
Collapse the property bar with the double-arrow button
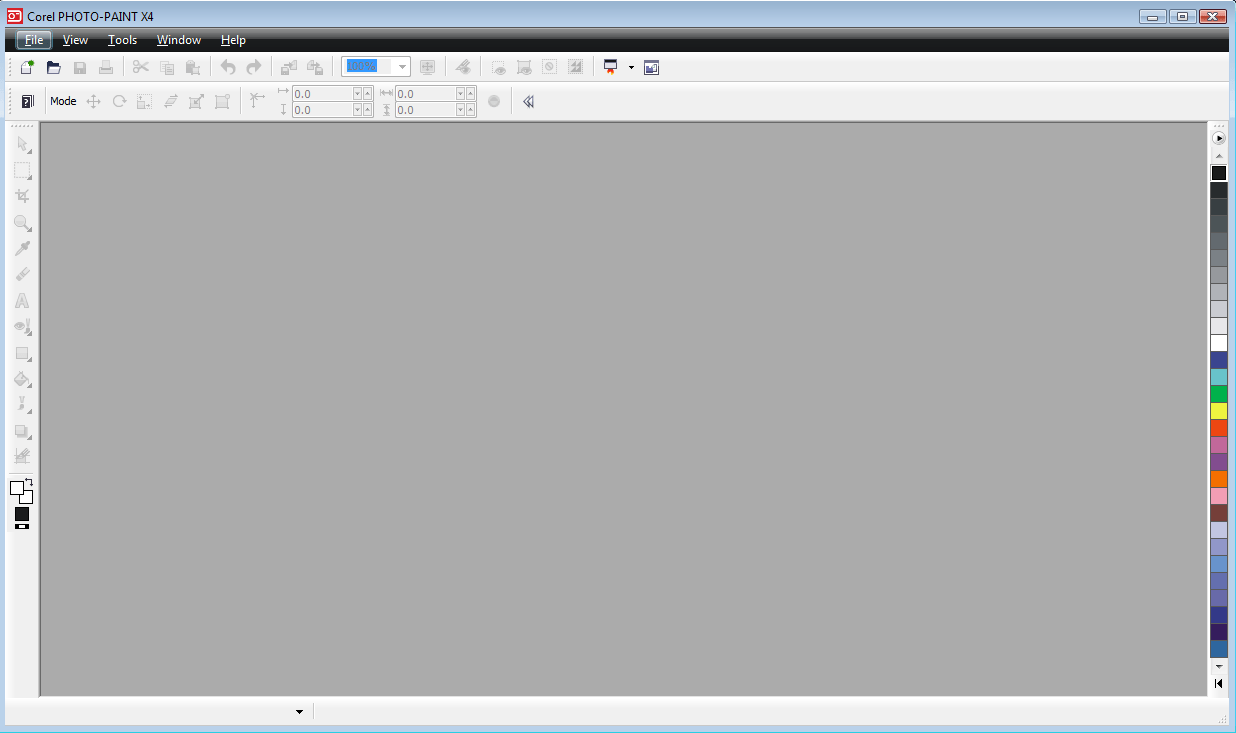528,100
